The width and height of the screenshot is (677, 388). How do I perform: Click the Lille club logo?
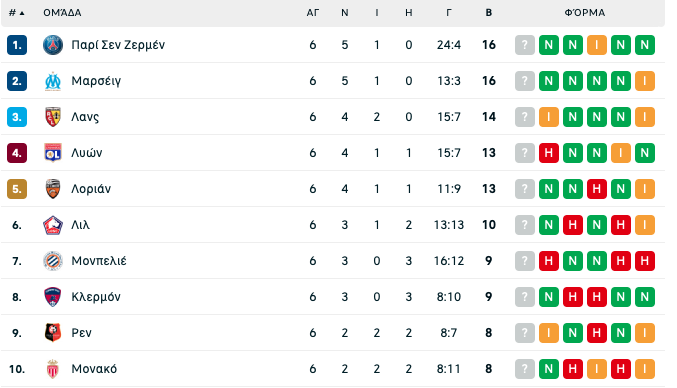click(53, 225)
